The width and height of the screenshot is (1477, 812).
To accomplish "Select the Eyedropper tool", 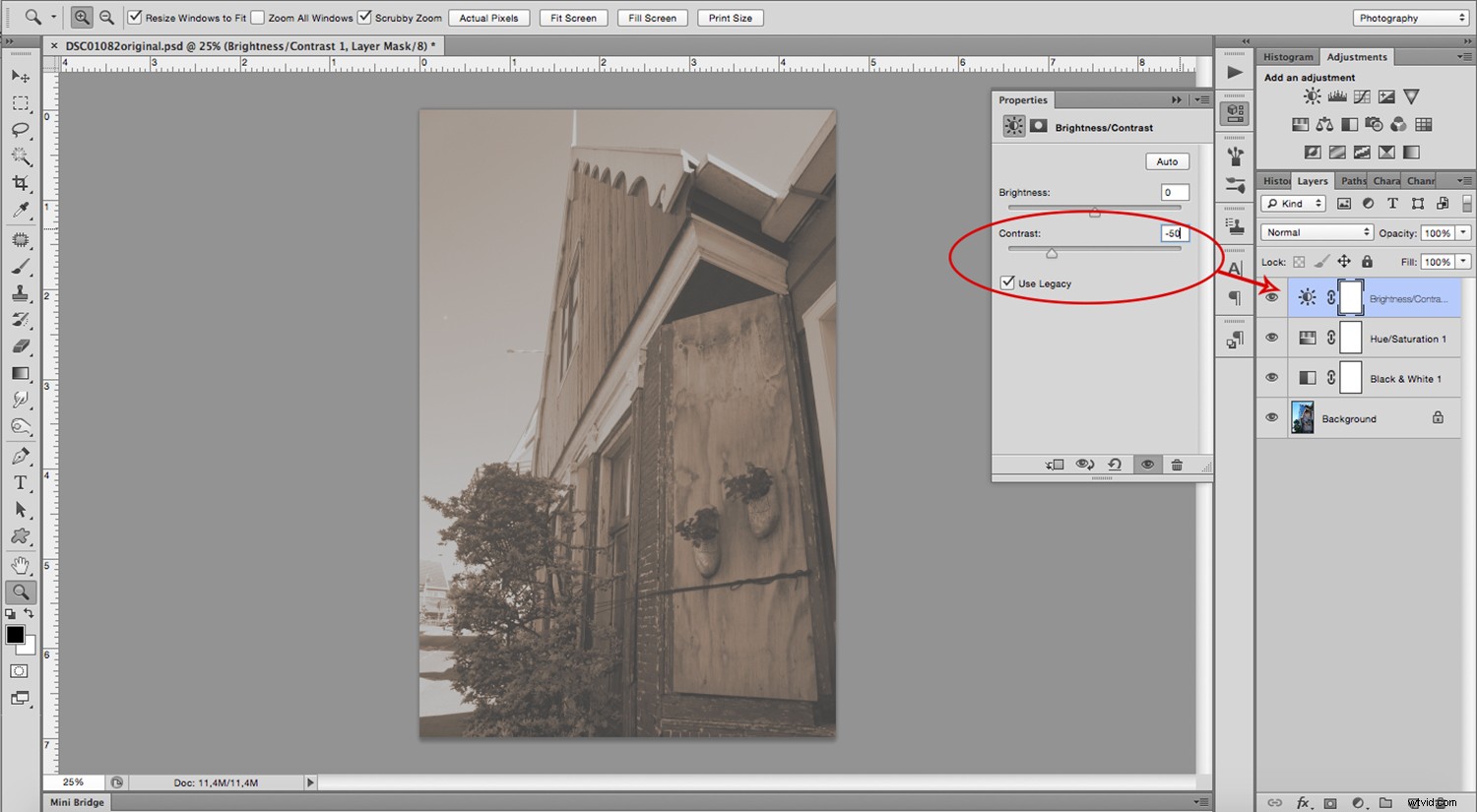I will pos(20,211).
